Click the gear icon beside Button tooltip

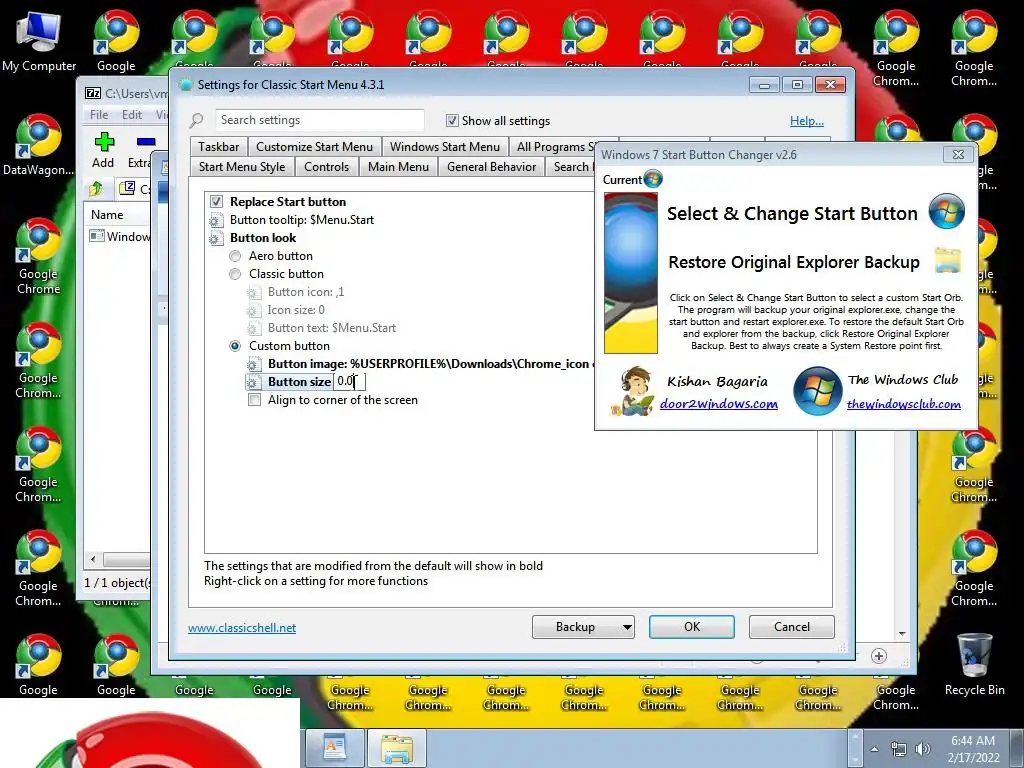216,221
